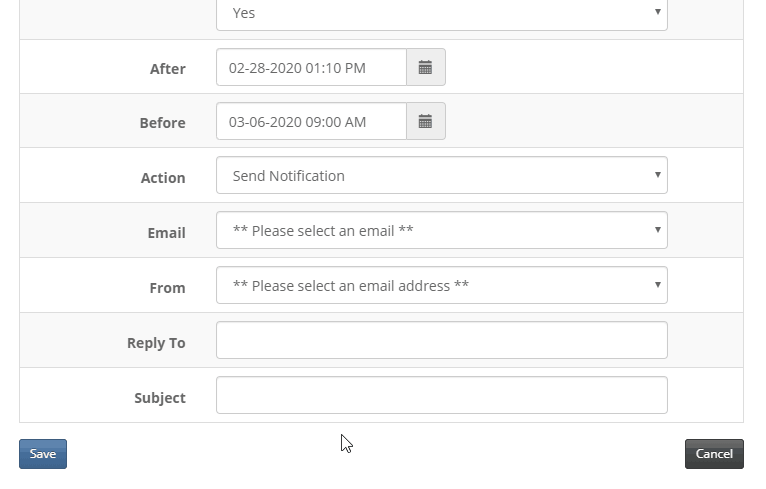Open the Action dropdown showing Send Notification
Screen dimensions: 766x489
point(442,175)
